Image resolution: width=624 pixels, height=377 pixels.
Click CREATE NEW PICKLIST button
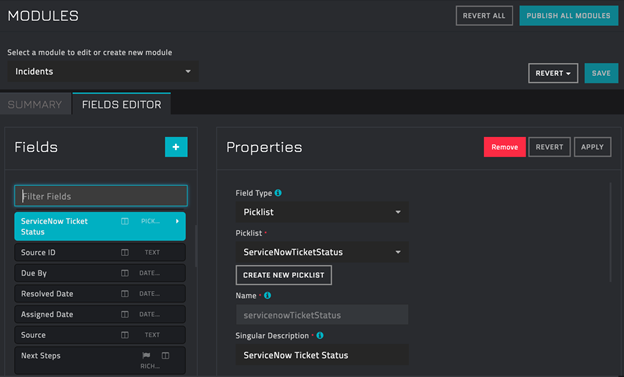(x=284, y=275)
